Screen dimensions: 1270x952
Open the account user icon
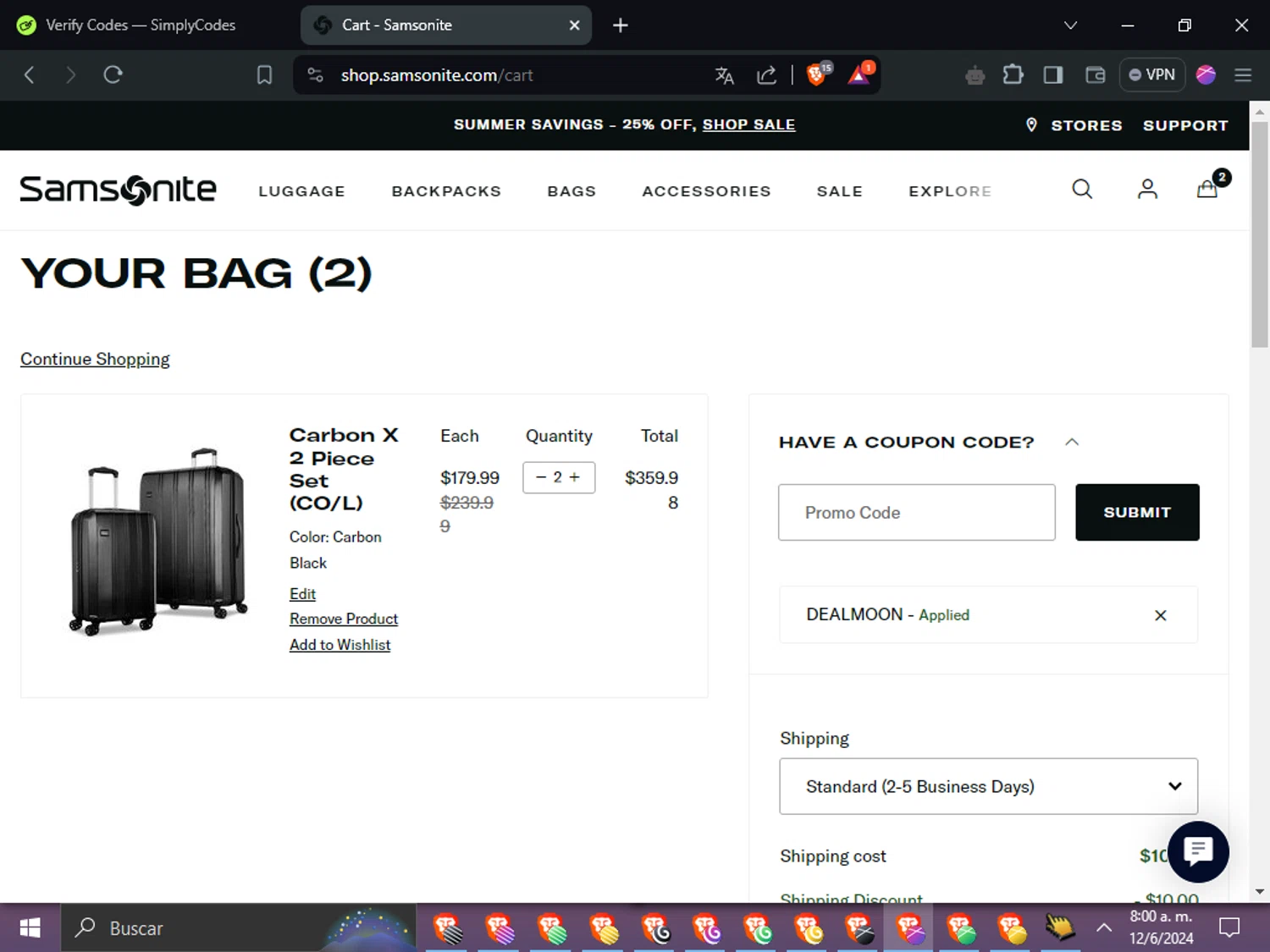click(x=1147, y=189)
